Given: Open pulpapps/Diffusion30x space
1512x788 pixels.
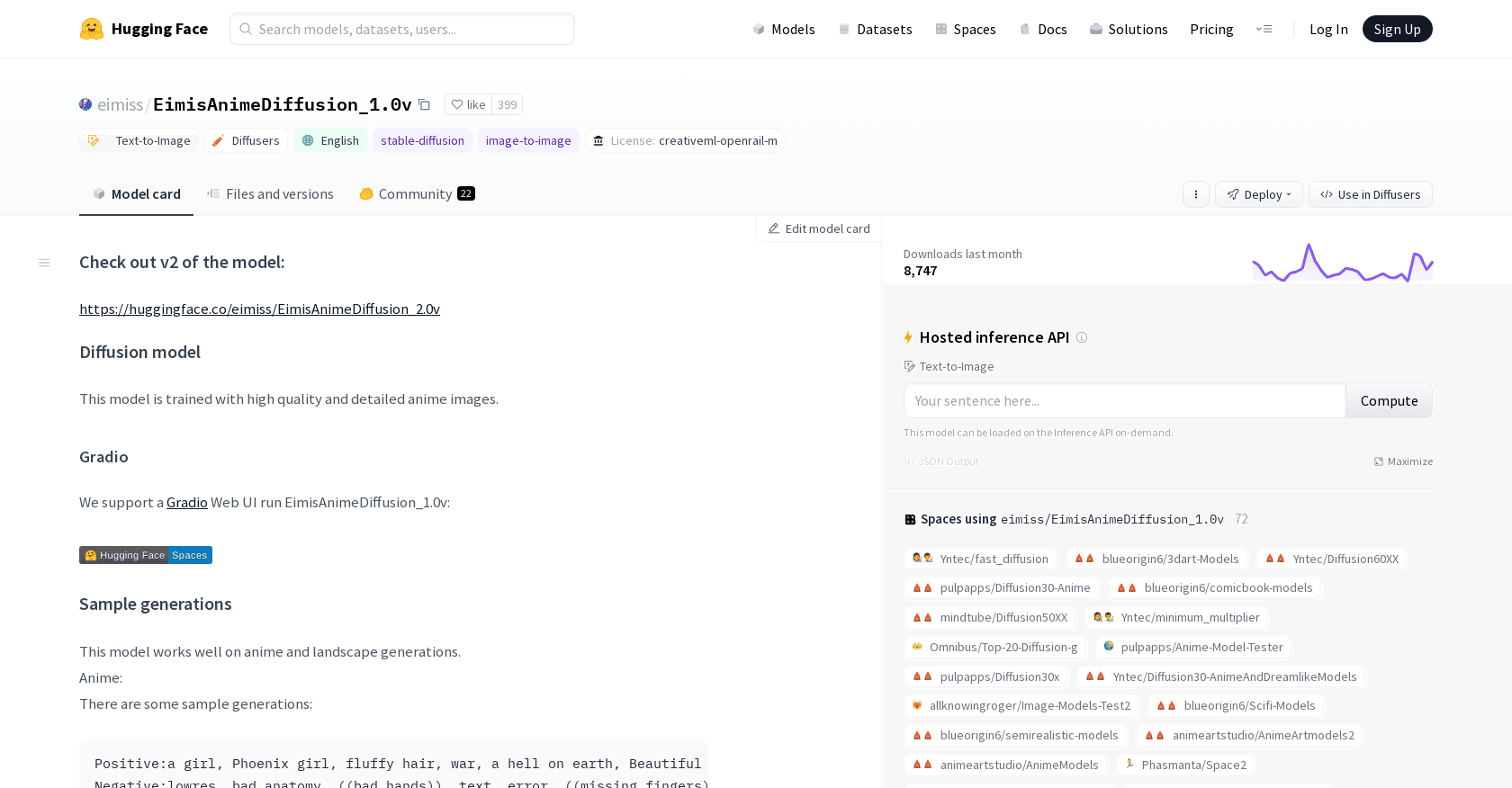Looking at the screenshot, I should (986, 676).
